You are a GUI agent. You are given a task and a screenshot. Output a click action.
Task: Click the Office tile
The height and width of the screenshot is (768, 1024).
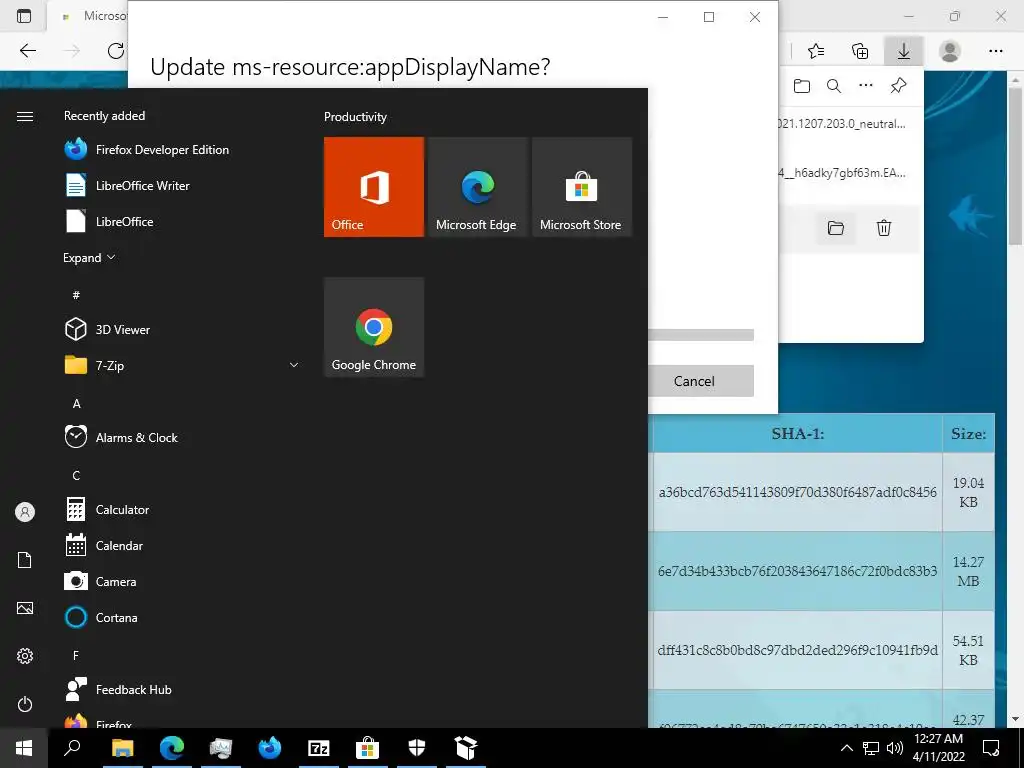click(x=374, y=187)
